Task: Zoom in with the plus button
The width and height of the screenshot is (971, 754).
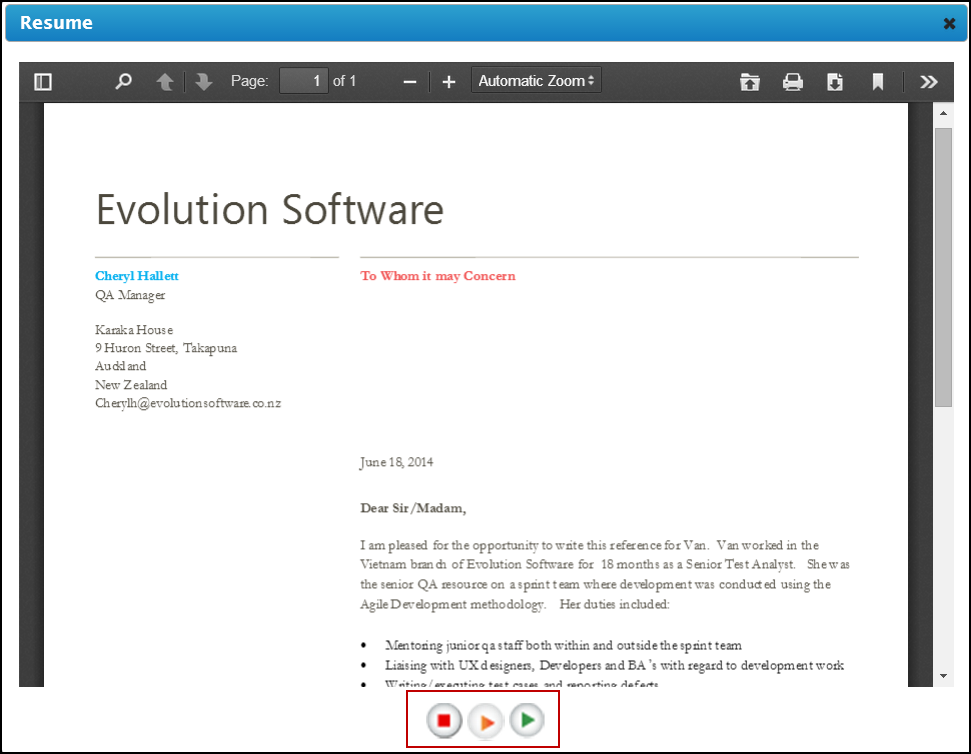Action: [x=449, y=82]
